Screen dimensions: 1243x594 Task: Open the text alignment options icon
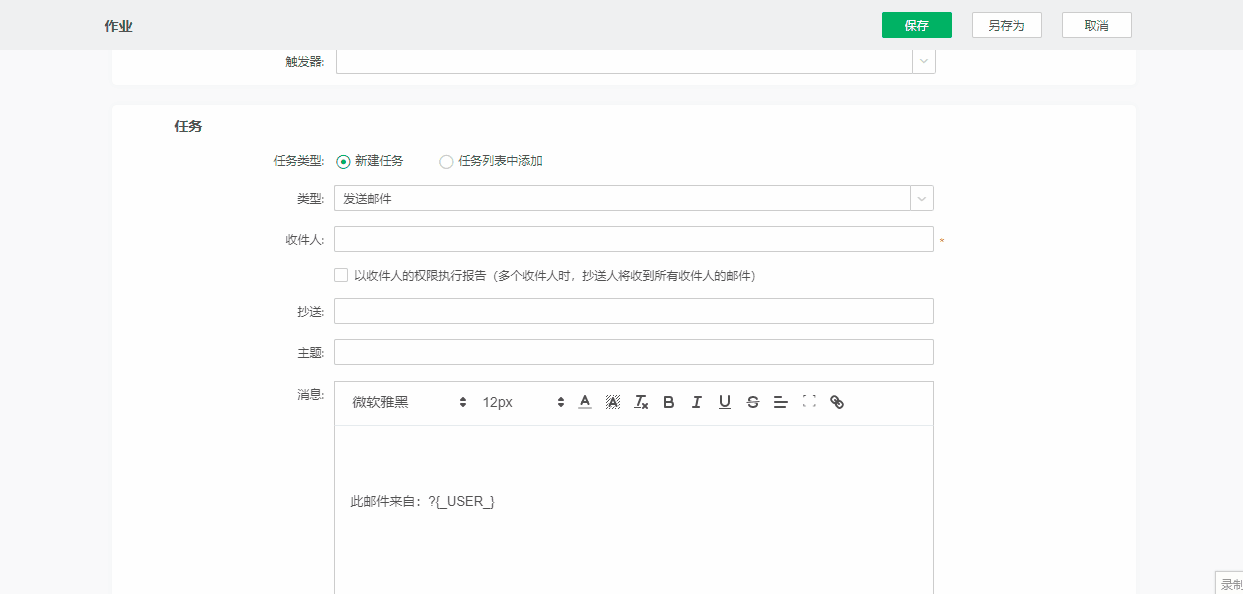pos(780,402)
